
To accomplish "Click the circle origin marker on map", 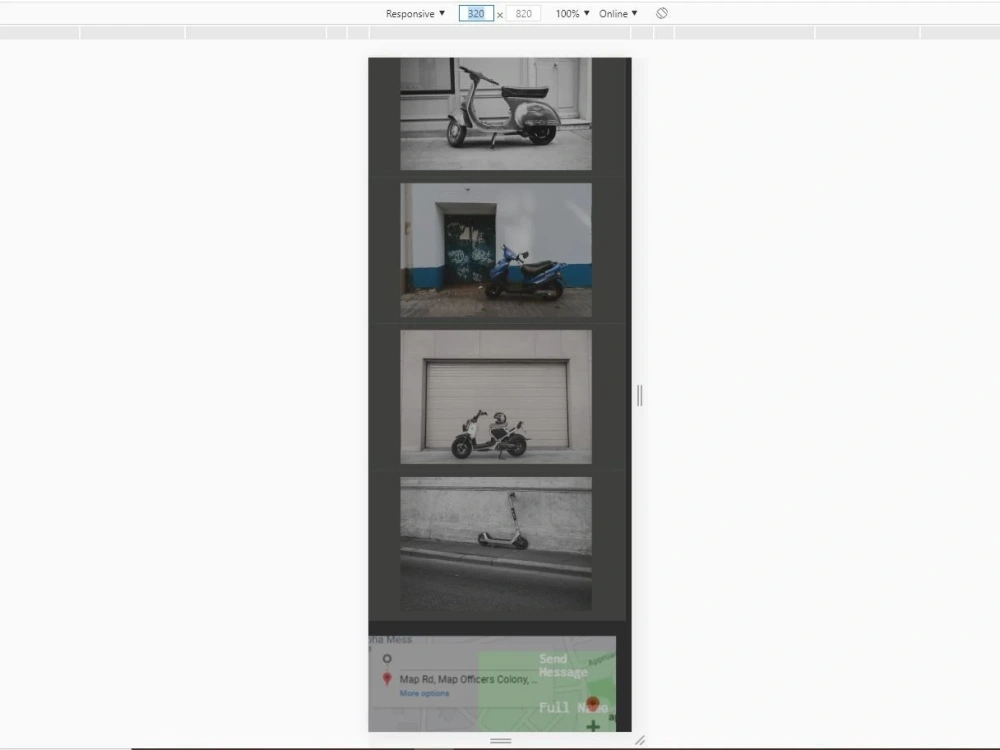I will [x=386, y=659].
